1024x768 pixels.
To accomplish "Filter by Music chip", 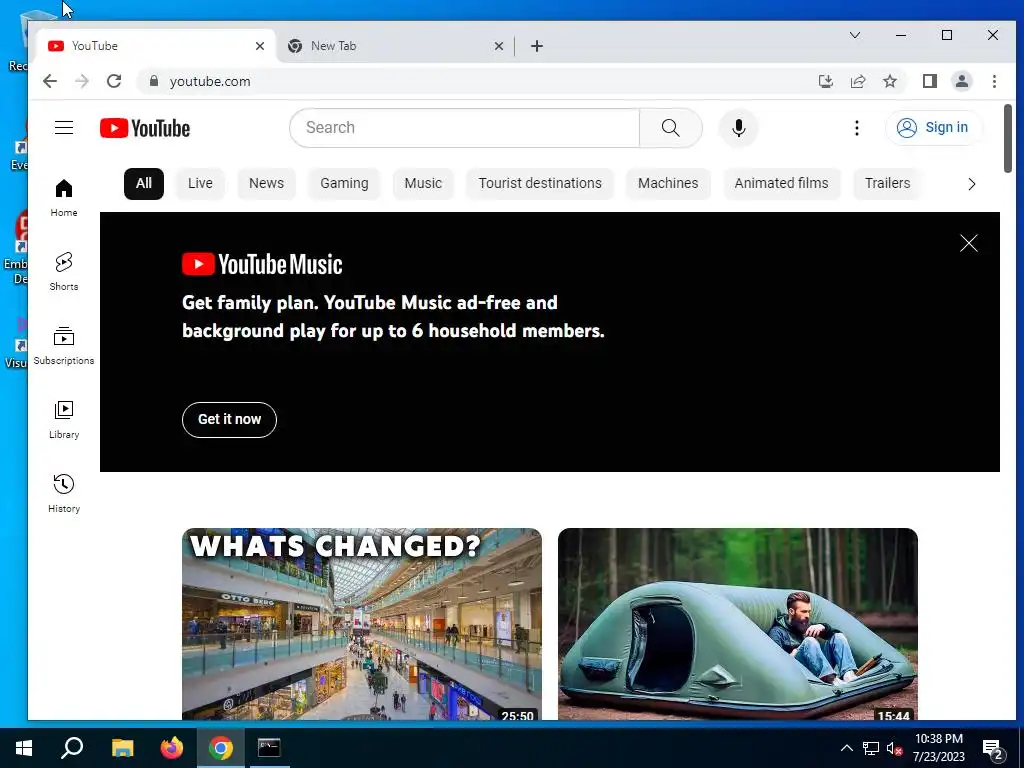I will pyautogui.click(x=423, y=184).
